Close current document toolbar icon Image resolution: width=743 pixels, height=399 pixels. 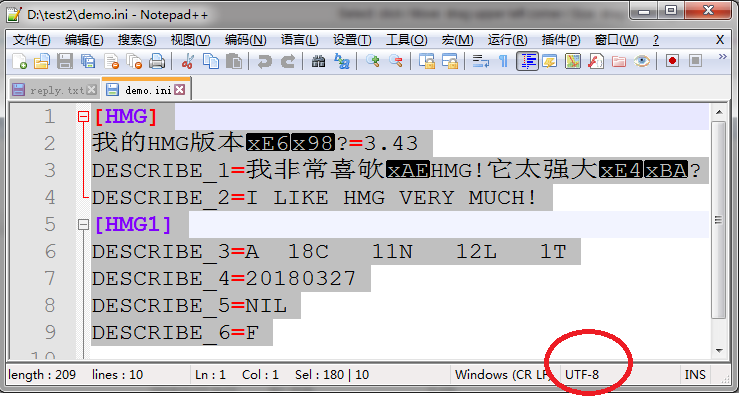tap(111, 61)
